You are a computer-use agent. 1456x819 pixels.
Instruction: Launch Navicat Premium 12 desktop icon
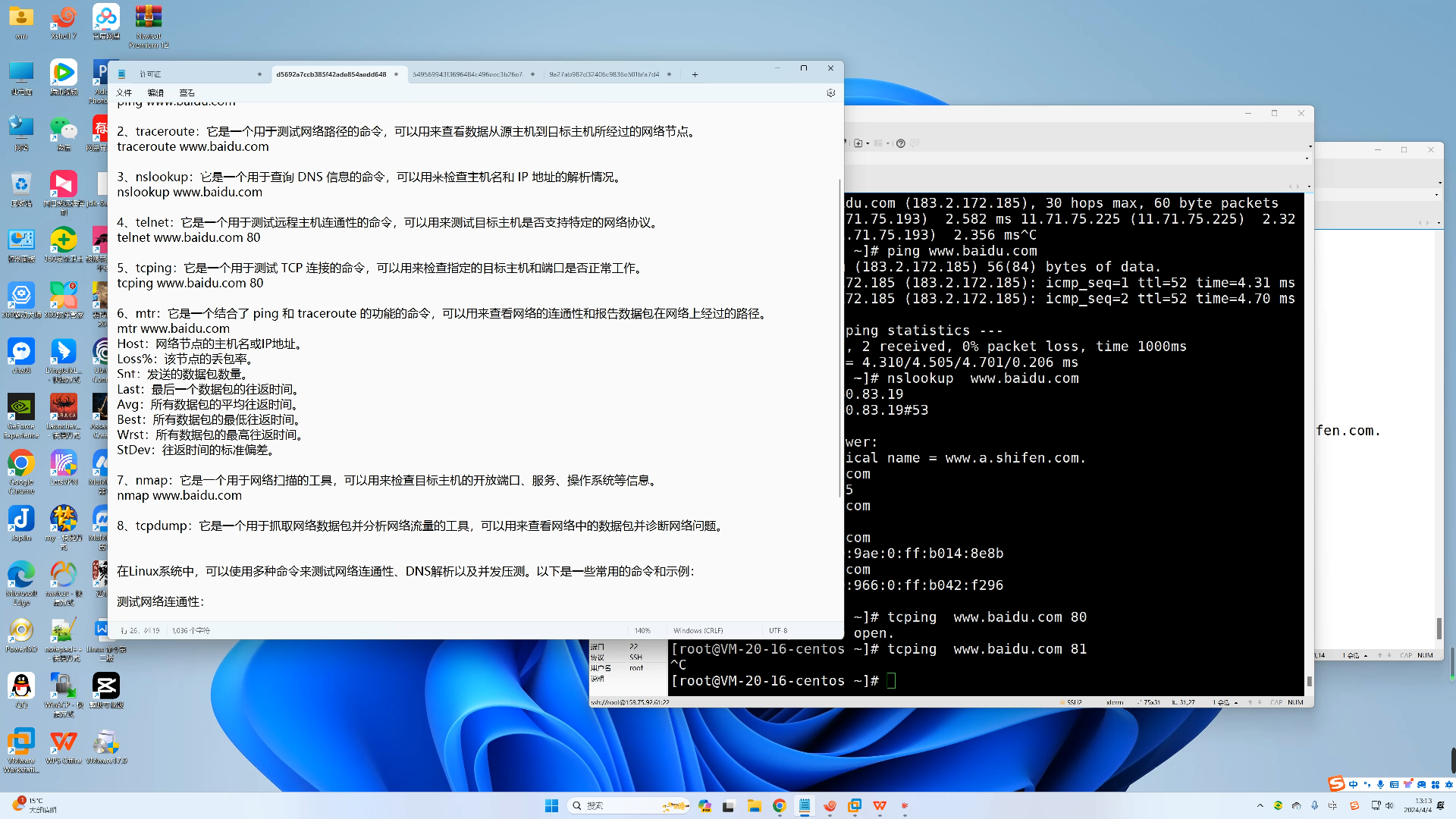pos(149,26)
